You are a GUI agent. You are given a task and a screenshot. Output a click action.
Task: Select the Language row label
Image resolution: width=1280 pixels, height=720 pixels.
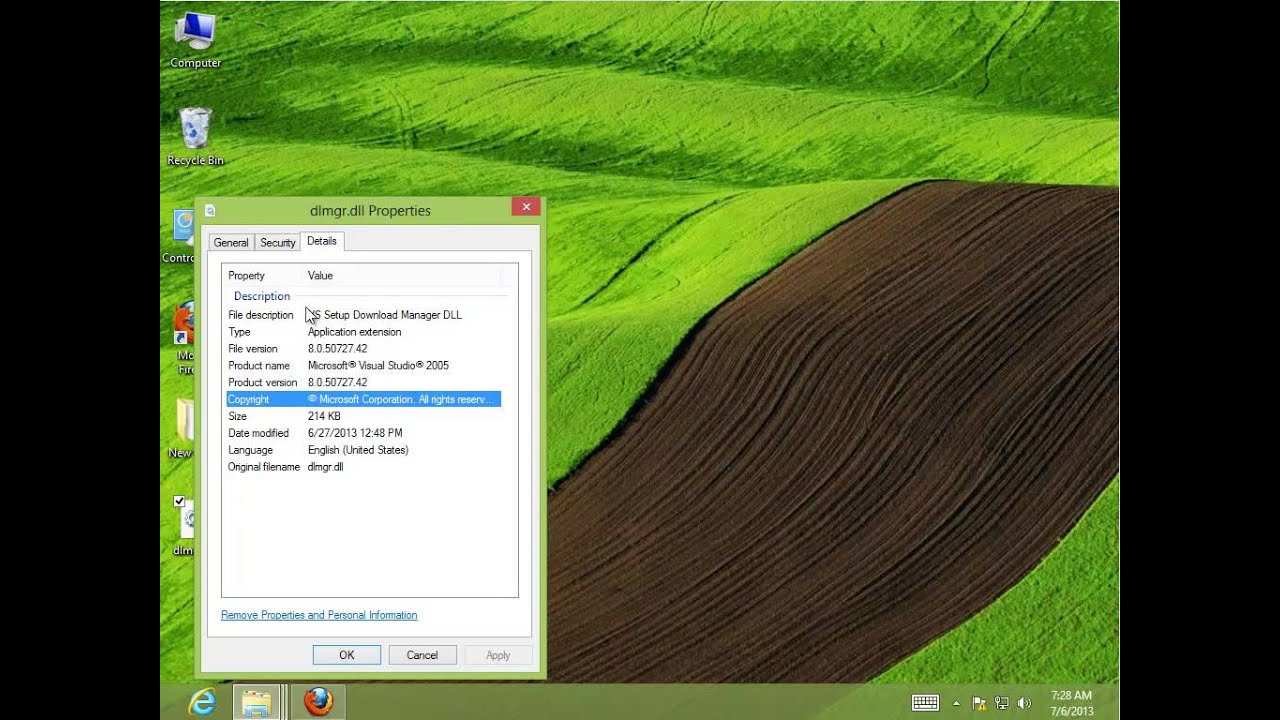(x=250, y=450)
